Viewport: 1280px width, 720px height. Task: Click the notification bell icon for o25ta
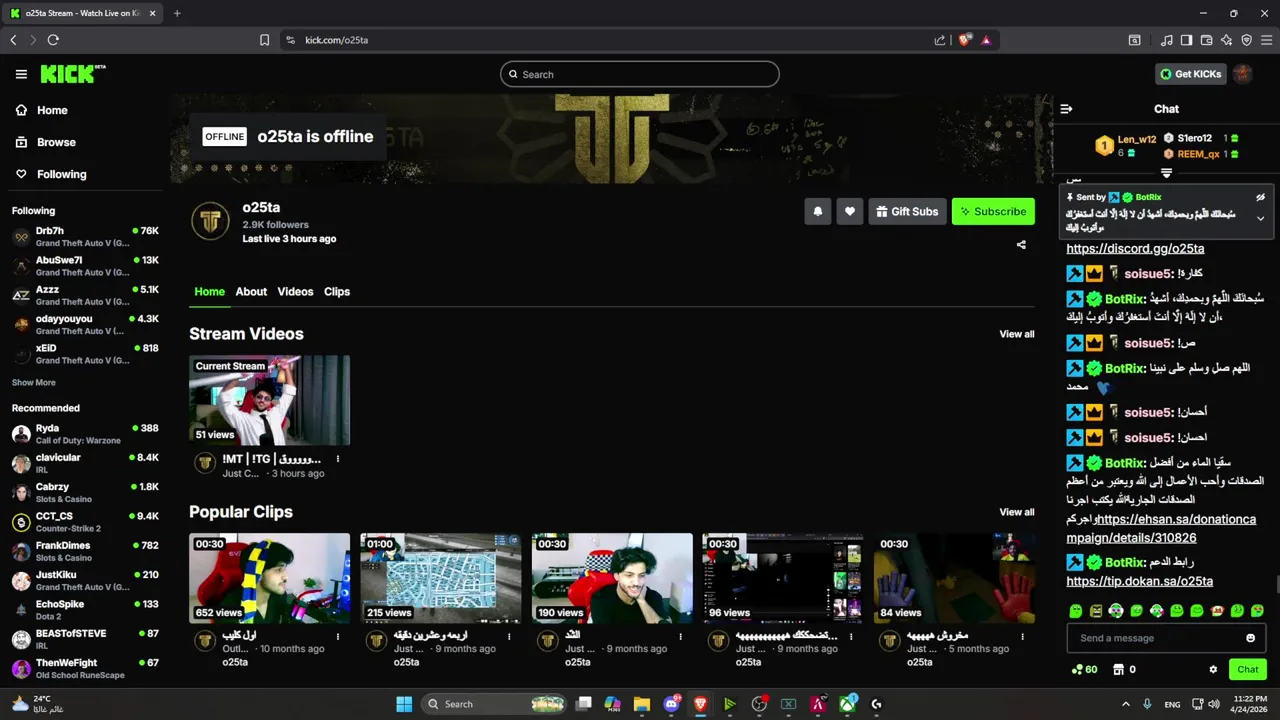pos(818,211)
